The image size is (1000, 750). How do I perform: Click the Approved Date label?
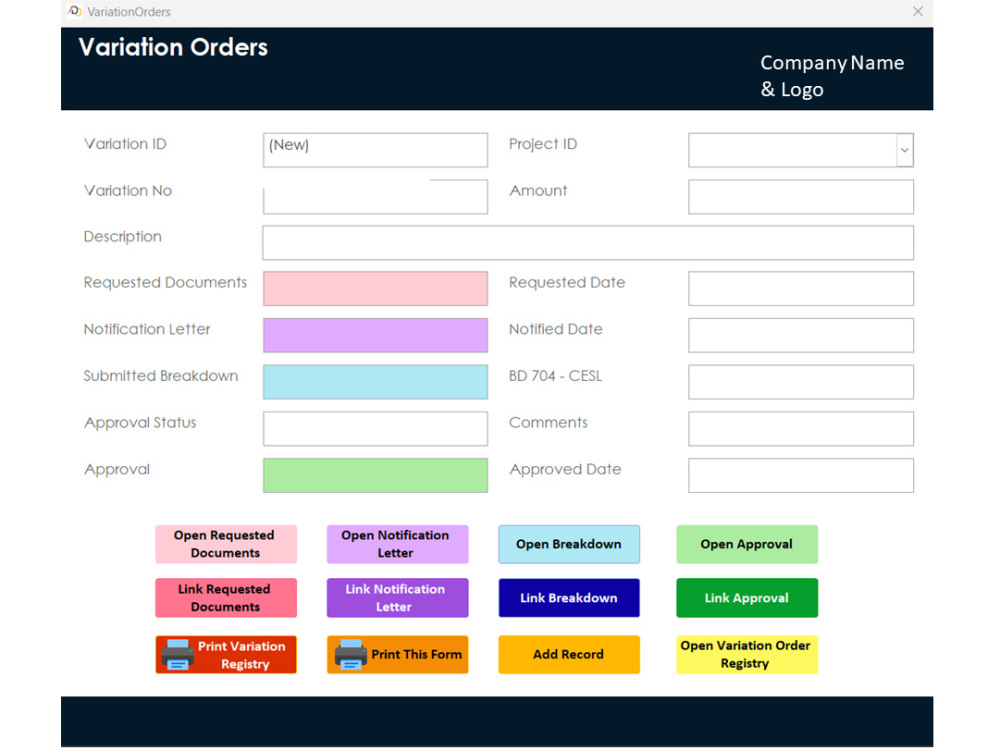point(565,469)
